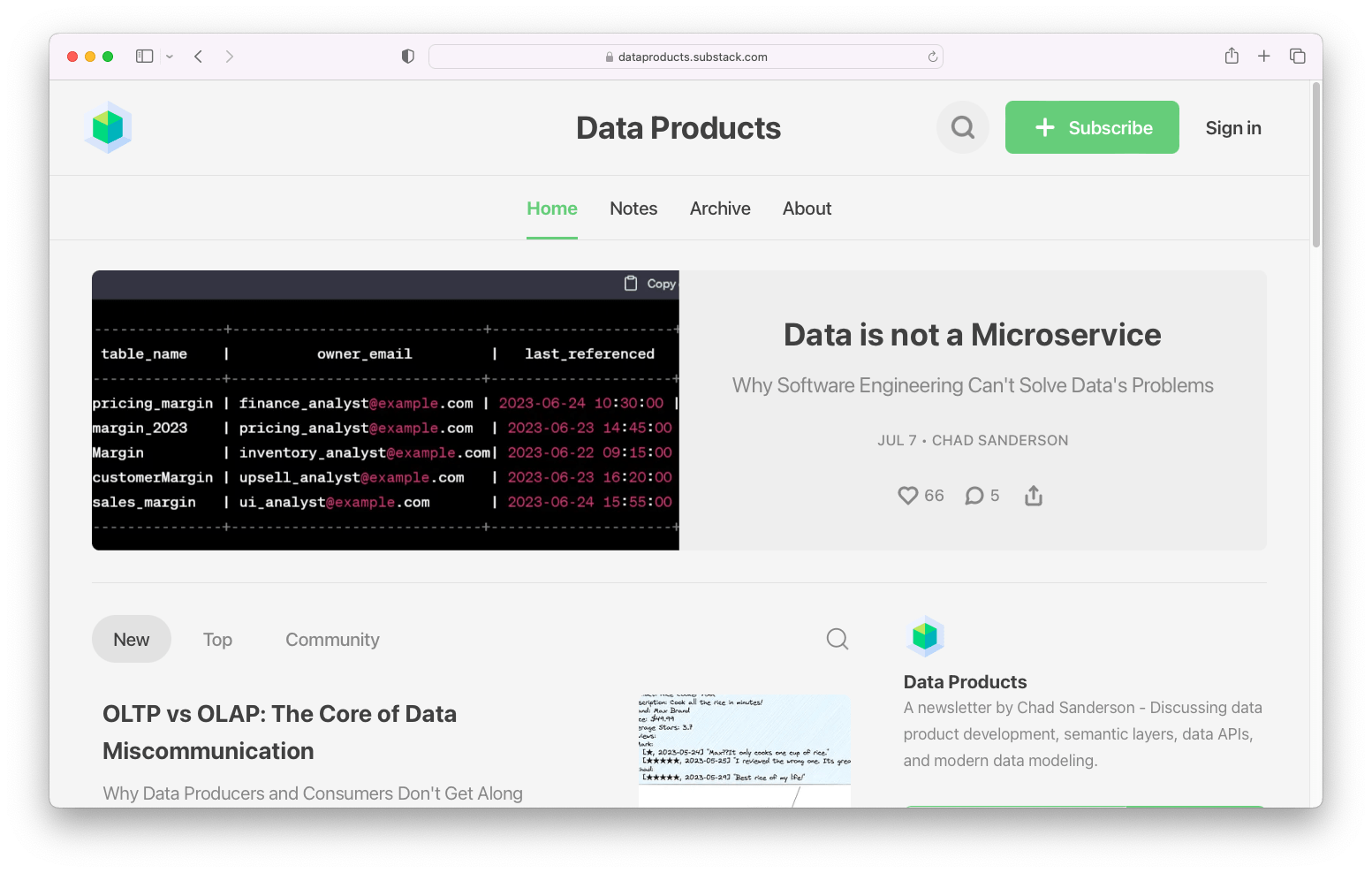Open the header search magnifier button
Viewport: 1372px width, 873px height.
tap(963, 127)
